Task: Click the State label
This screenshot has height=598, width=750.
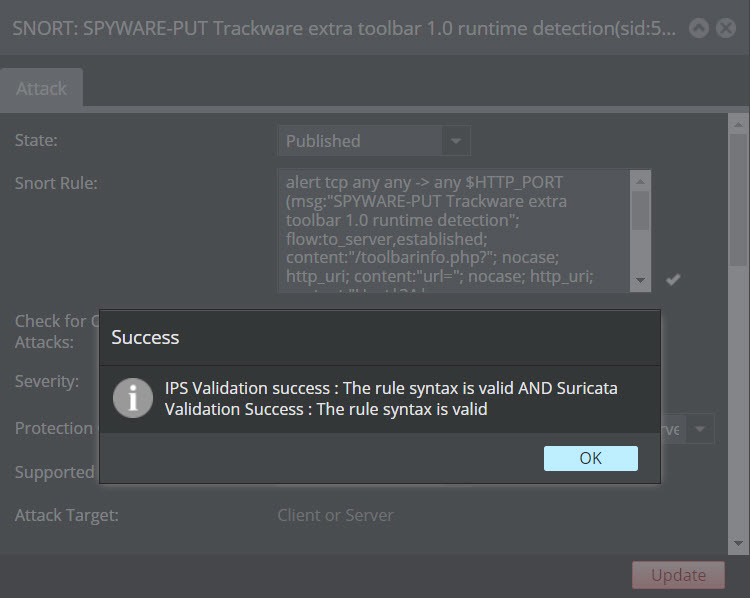Action: coord(36,140)
